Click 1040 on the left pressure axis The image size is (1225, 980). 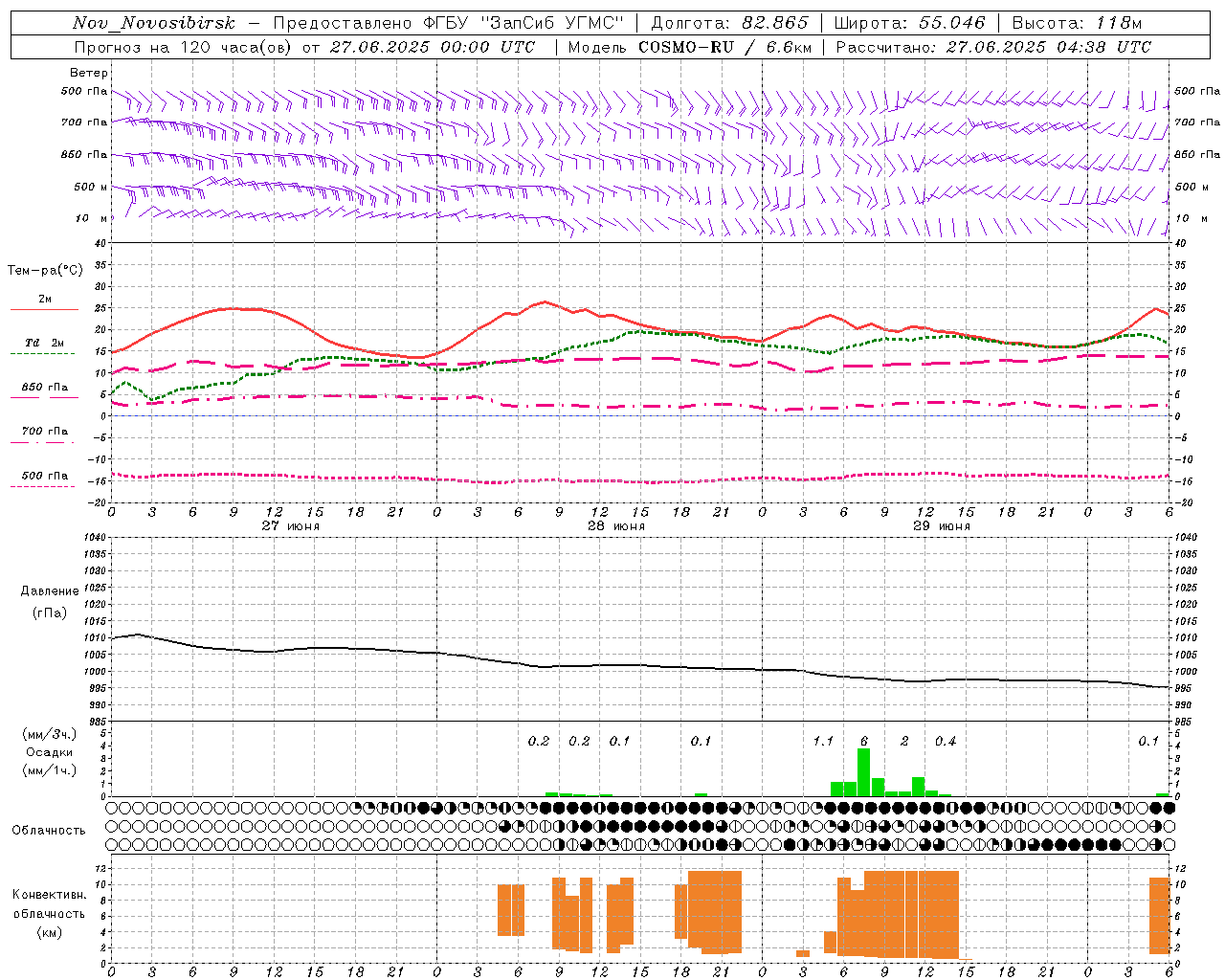(x=97, y=538)
